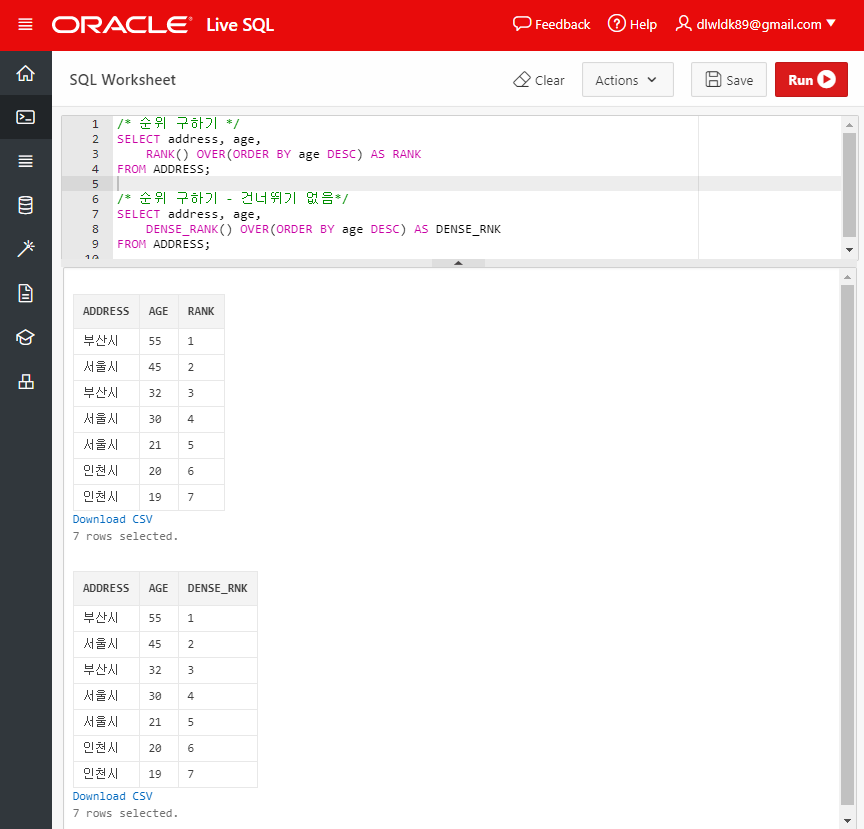Open Quick SQL wand icon

[x=25, y=249]
